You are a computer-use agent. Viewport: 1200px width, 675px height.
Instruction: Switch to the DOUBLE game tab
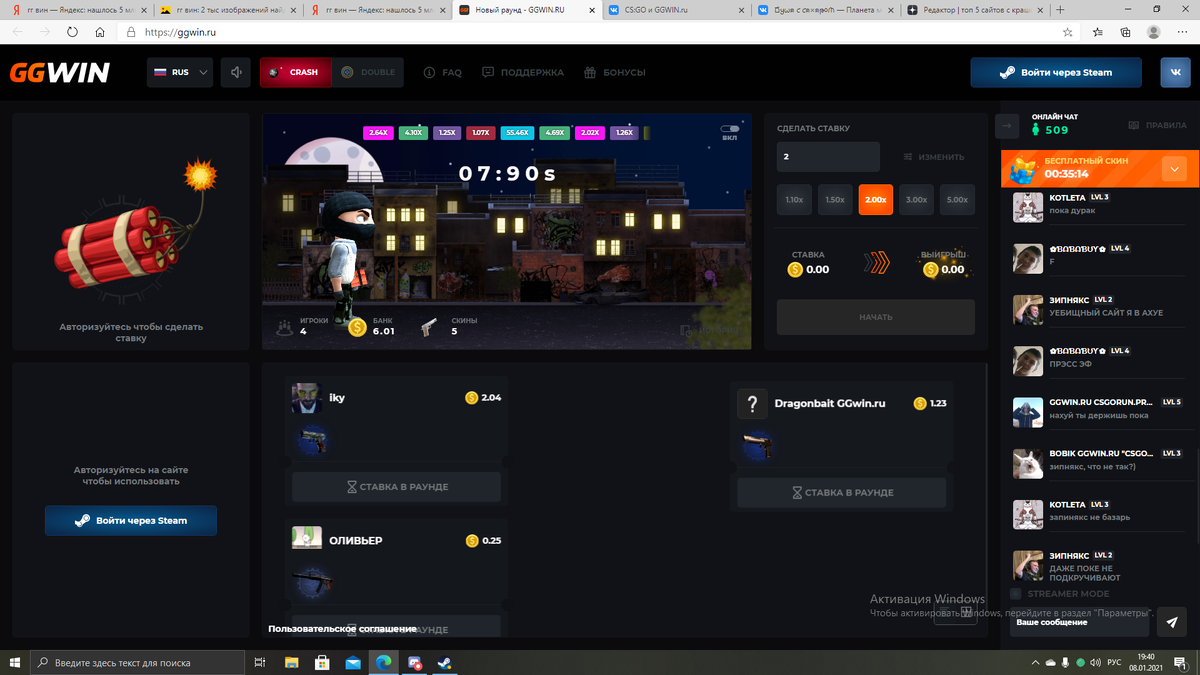pos(368,72)
